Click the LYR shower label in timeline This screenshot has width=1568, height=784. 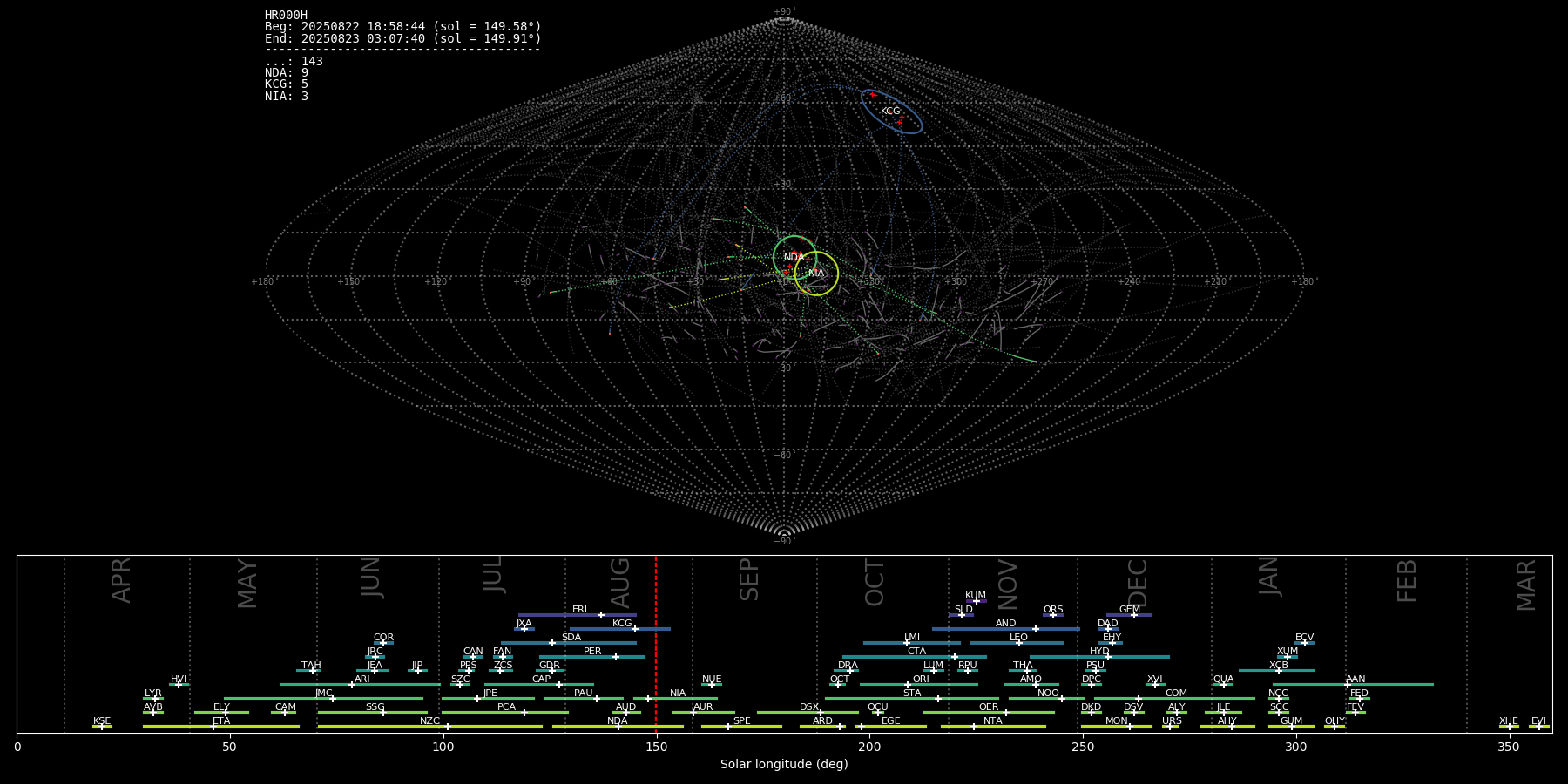[153, 693]
